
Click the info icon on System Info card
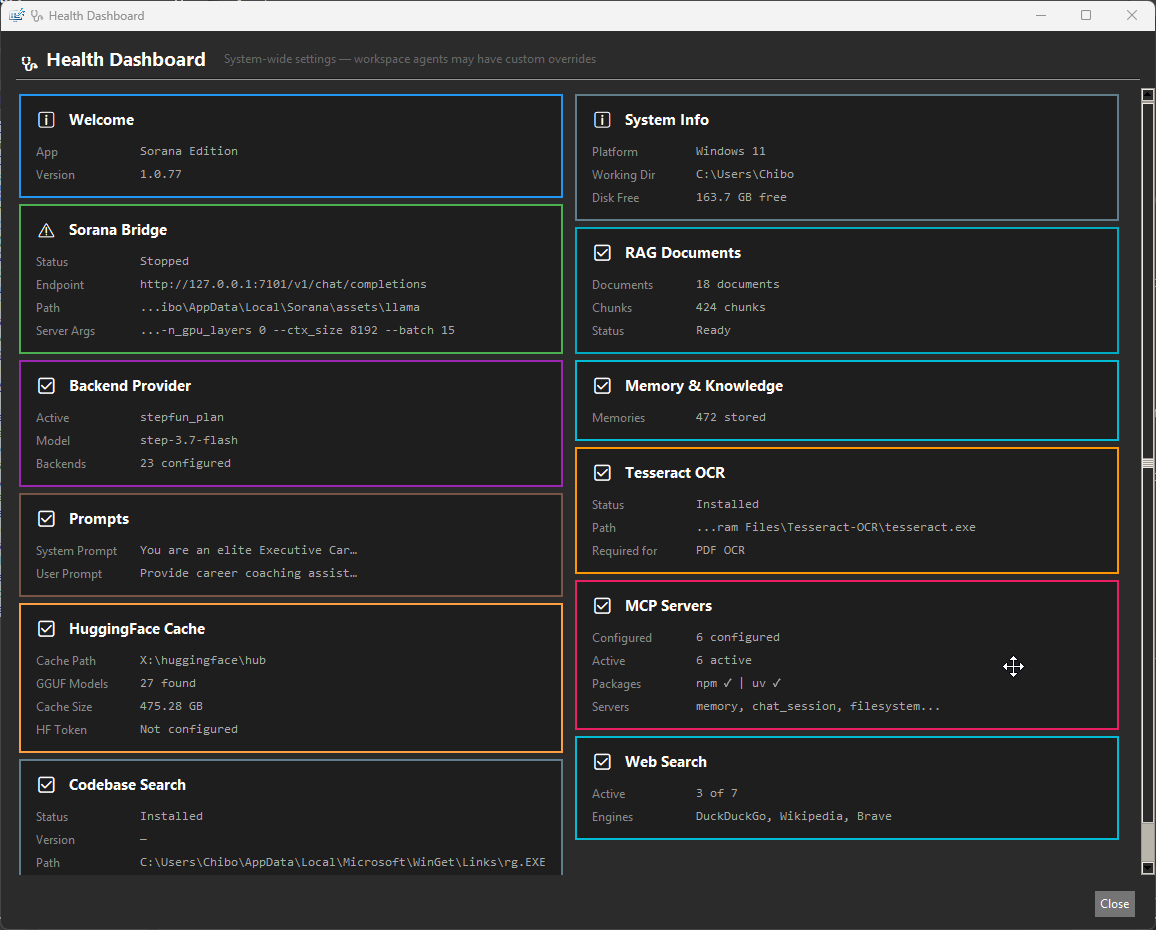pyautogui.click(x=602, y=119)
